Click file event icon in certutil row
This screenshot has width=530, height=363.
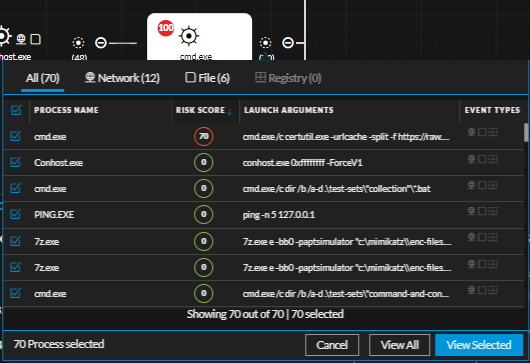tap(482, 132)
